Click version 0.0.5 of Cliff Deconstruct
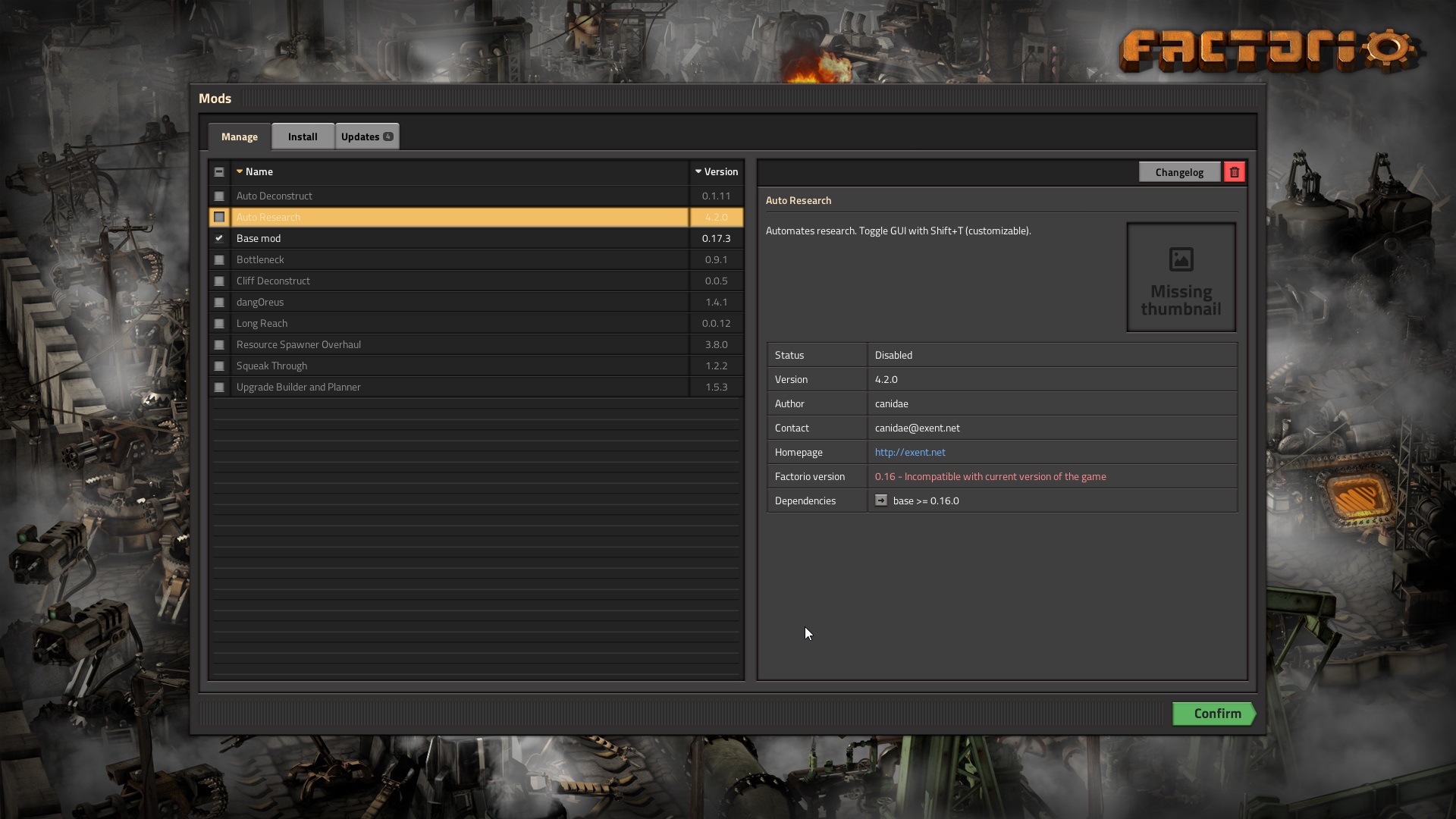This screenshot has height=819, width=1456. [717, 281]
